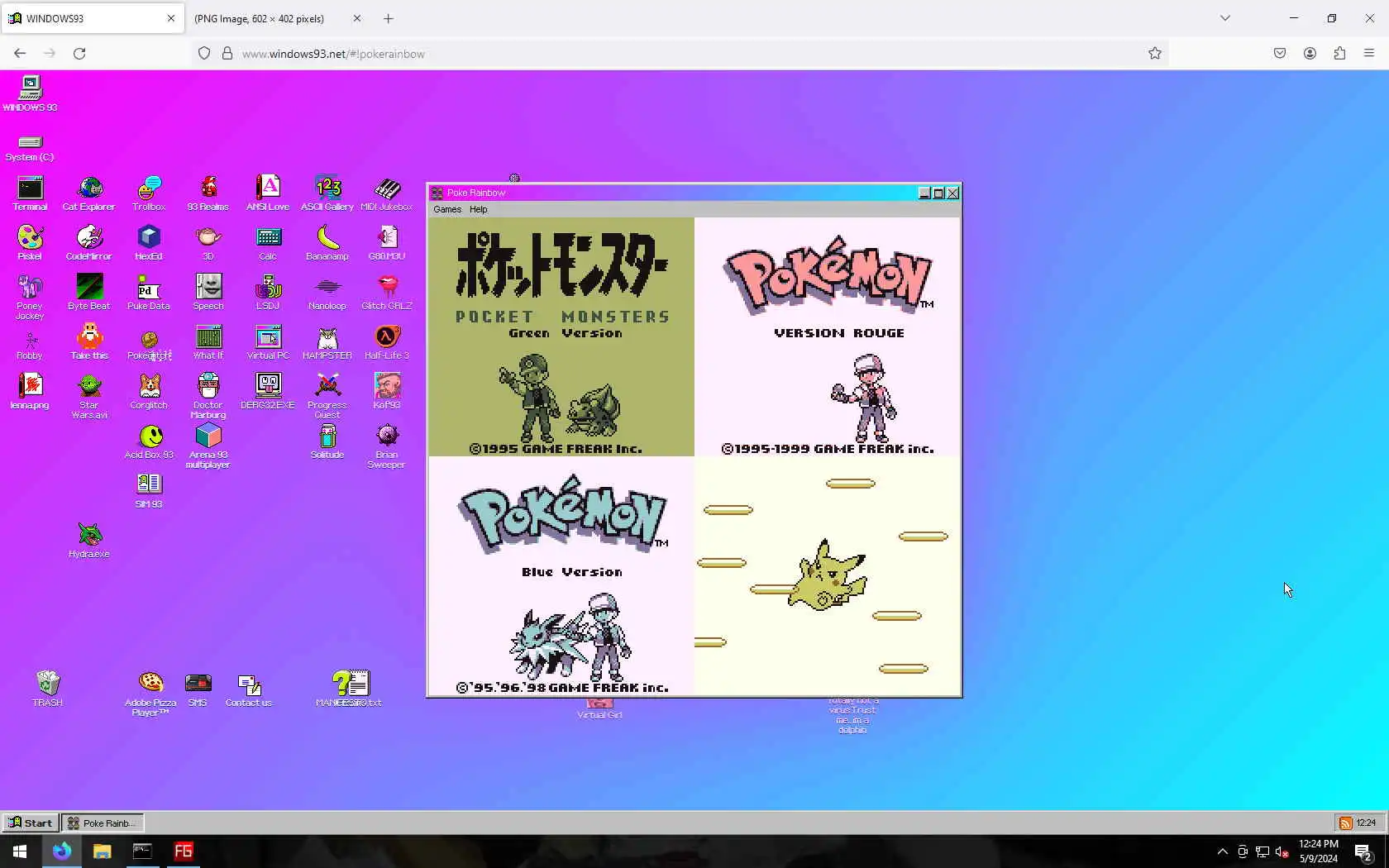Open the Calc calculator icon
The width and height of the screenshot is (1389, 868).
(x=268, y=243)
